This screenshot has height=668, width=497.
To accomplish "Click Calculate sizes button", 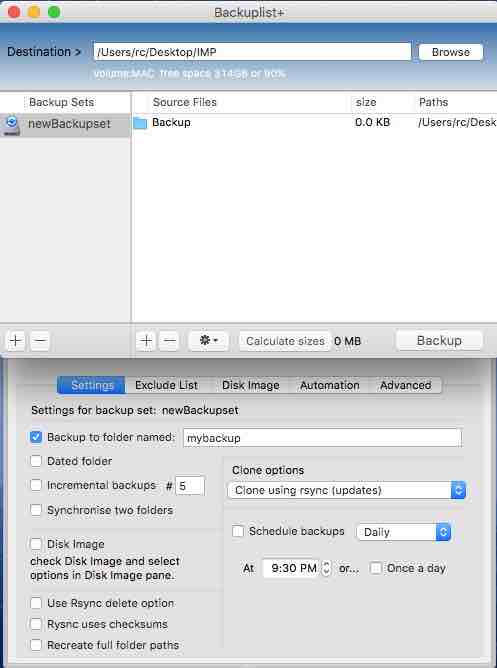I will pos(284,341).
